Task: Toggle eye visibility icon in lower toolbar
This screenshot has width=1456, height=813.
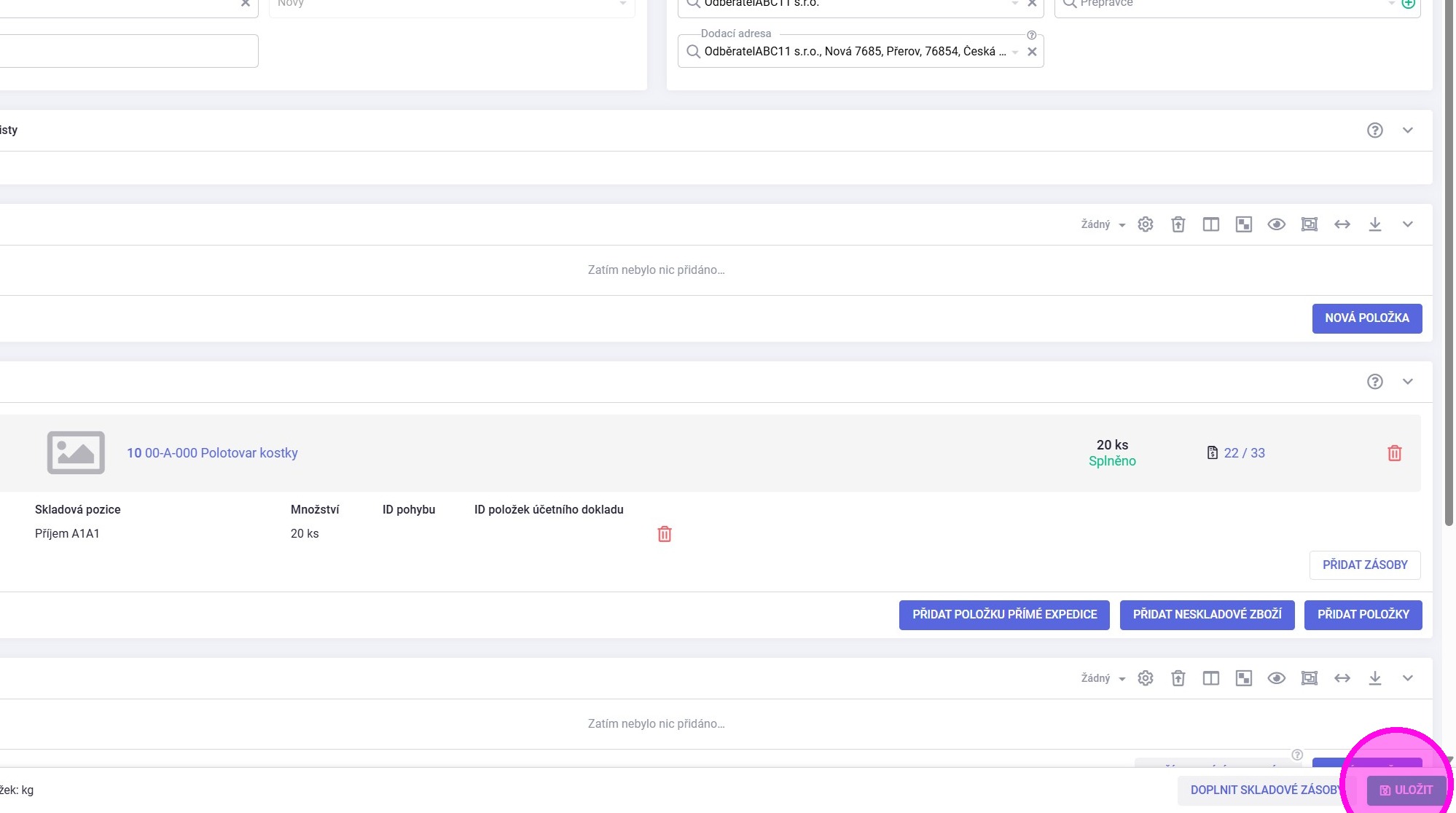Action: (x=1277, y=678)
